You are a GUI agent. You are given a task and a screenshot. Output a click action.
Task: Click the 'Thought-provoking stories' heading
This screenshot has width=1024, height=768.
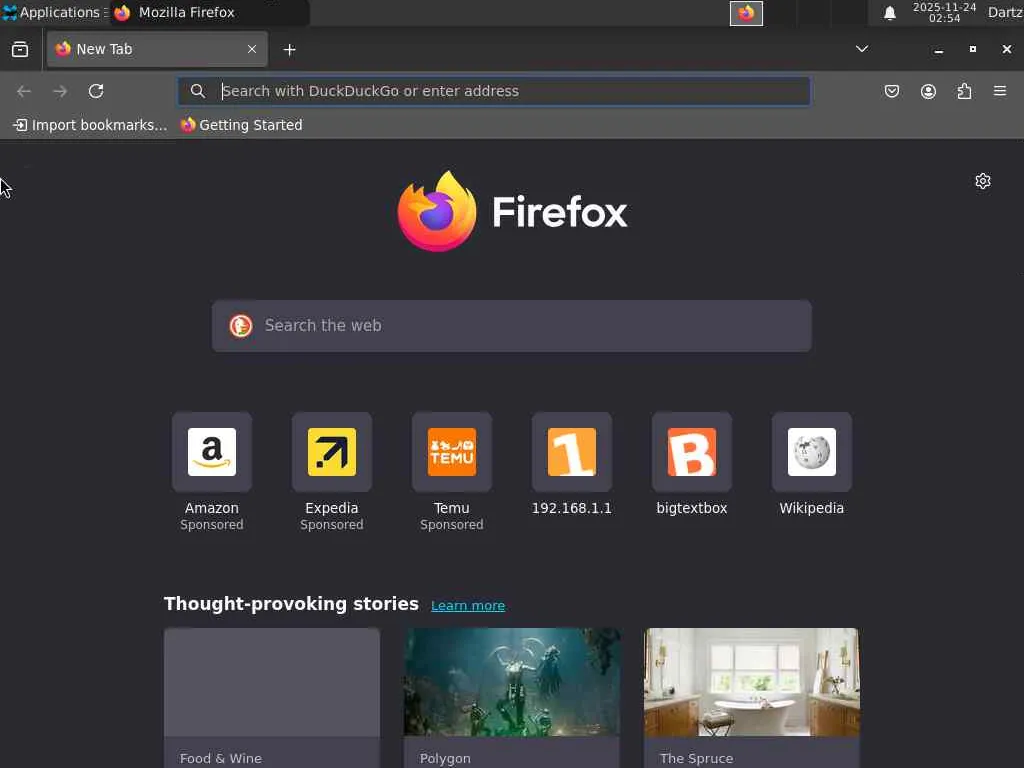point(291,604)
